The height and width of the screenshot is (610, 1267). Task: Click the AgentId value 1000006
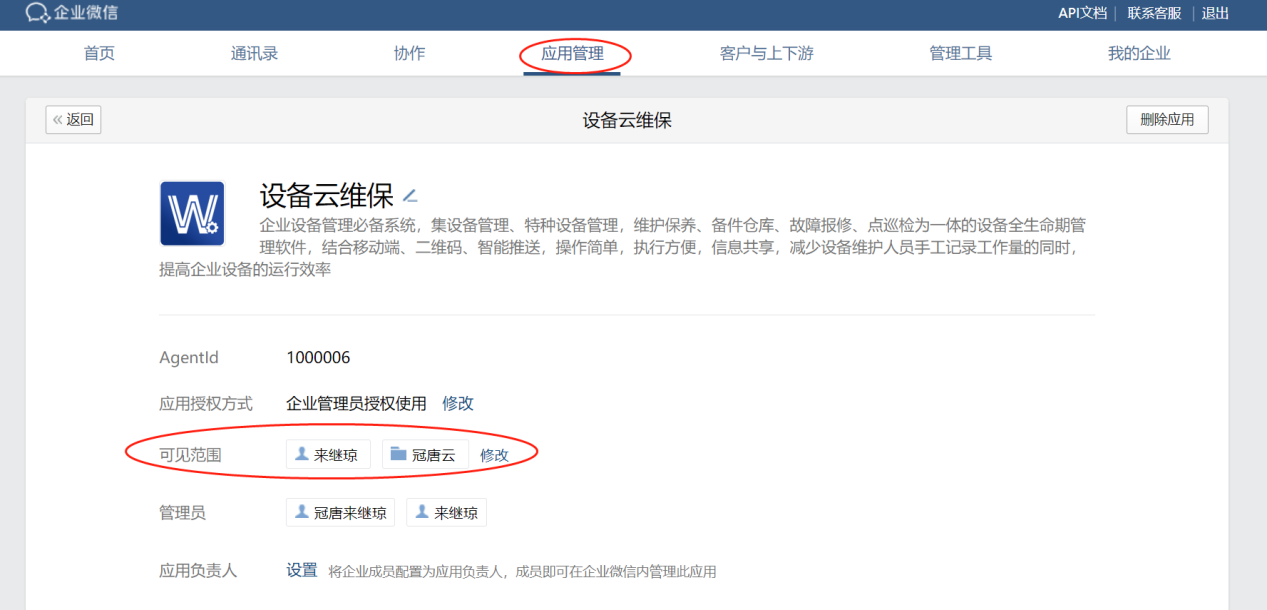coord(318,358)
